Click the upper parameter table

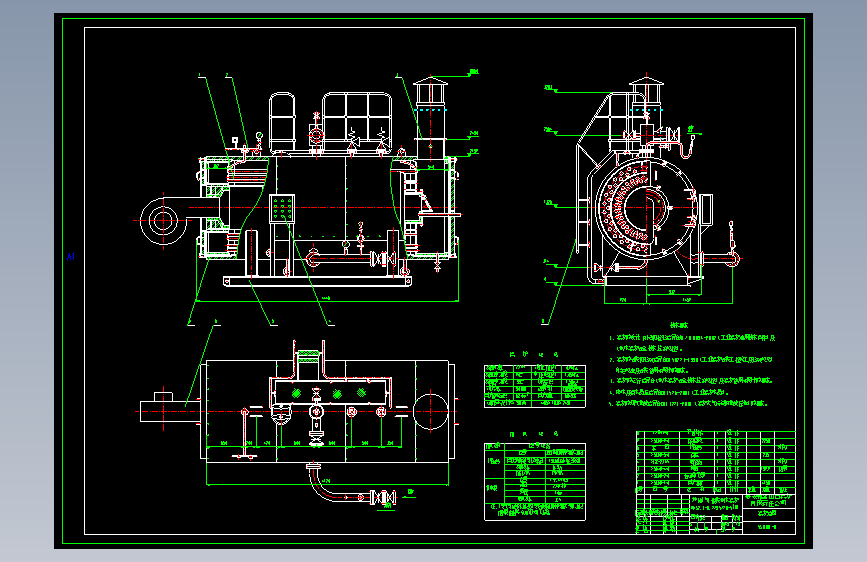click(535, 386)
